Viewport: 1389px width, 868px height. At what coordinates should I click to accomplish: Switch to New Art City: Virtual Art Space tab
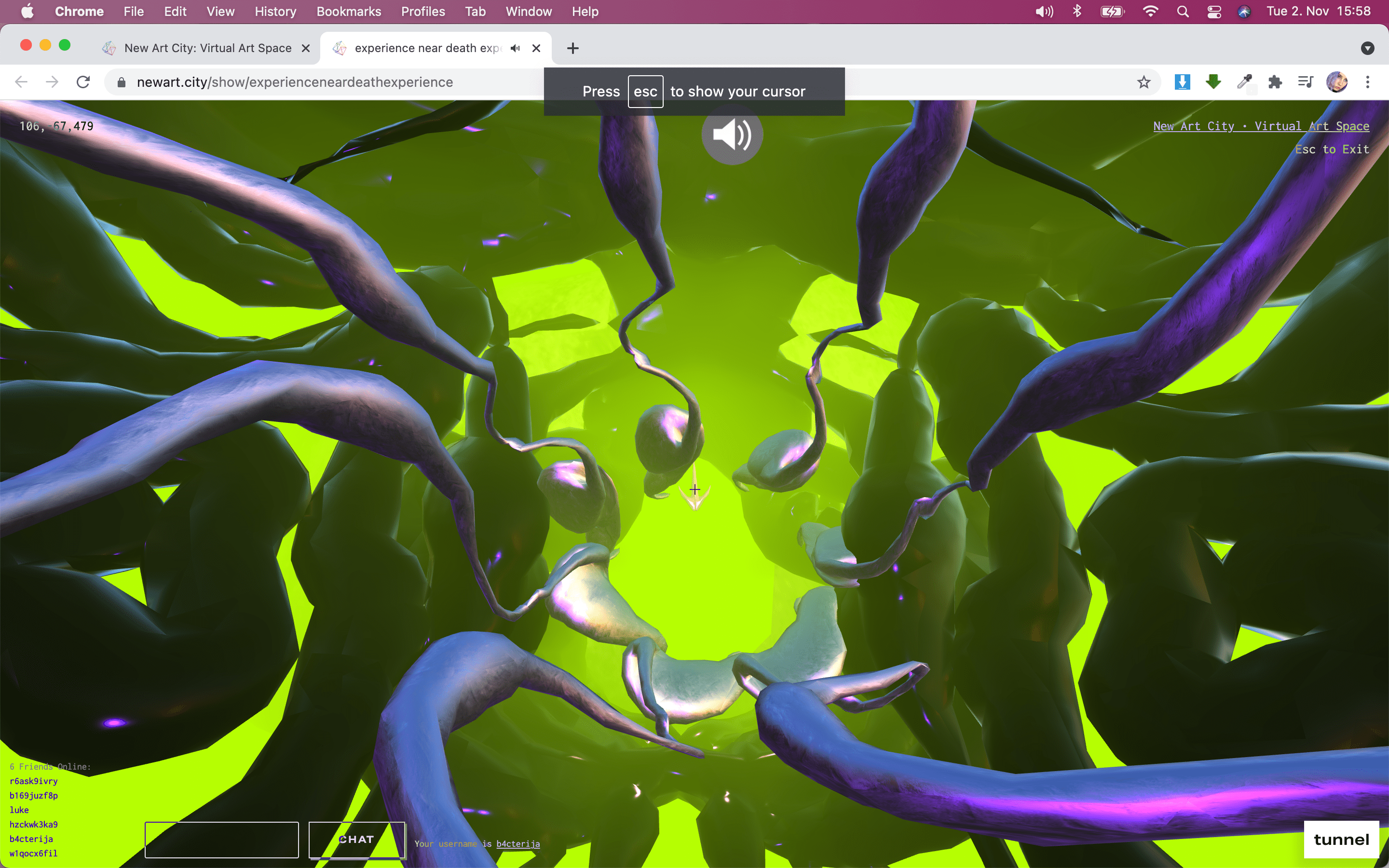pyautogui.click(x=207, y=48)
